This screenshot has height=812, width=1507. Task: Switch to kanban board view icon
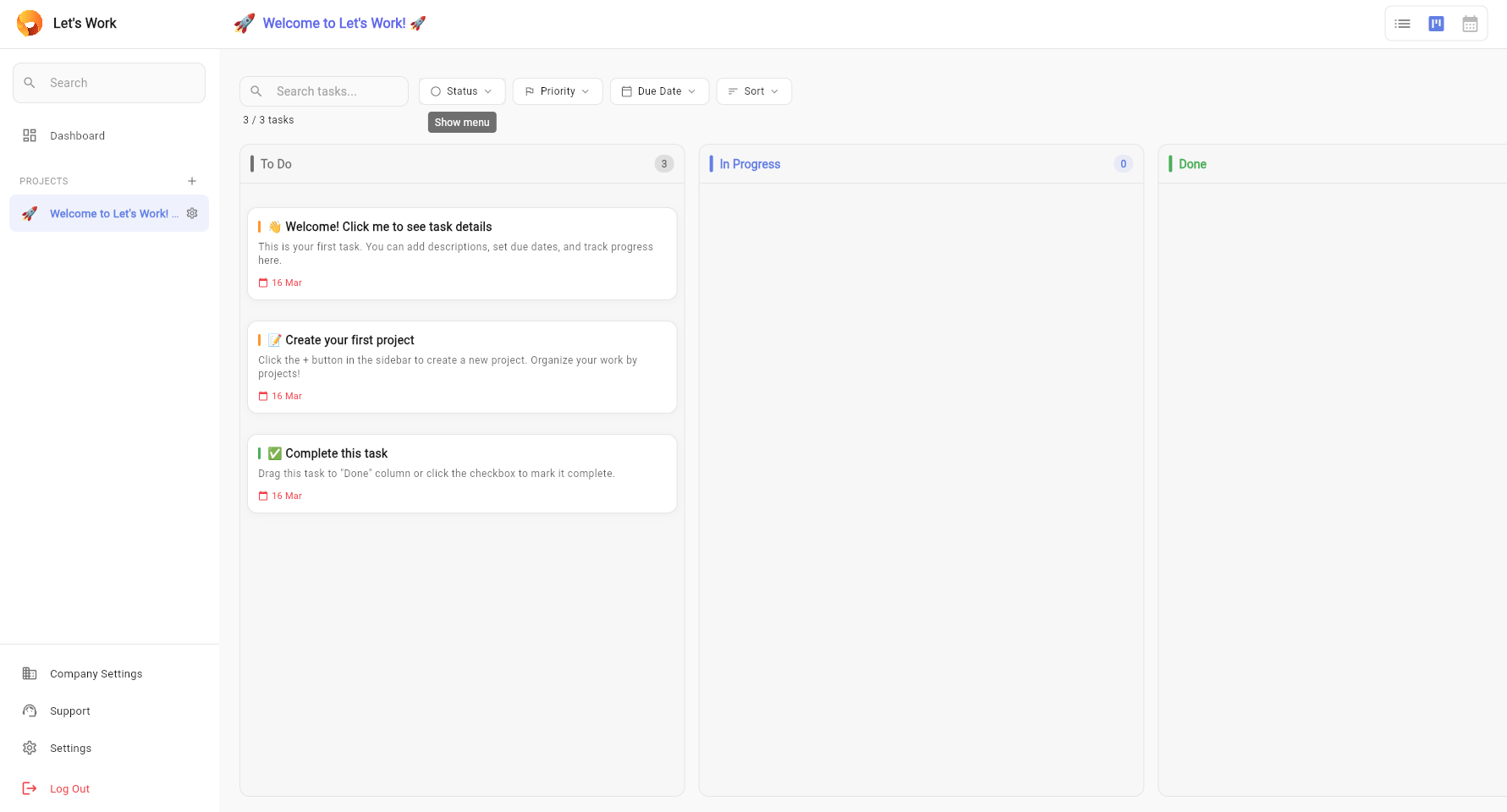click(x=1436, y=24)
